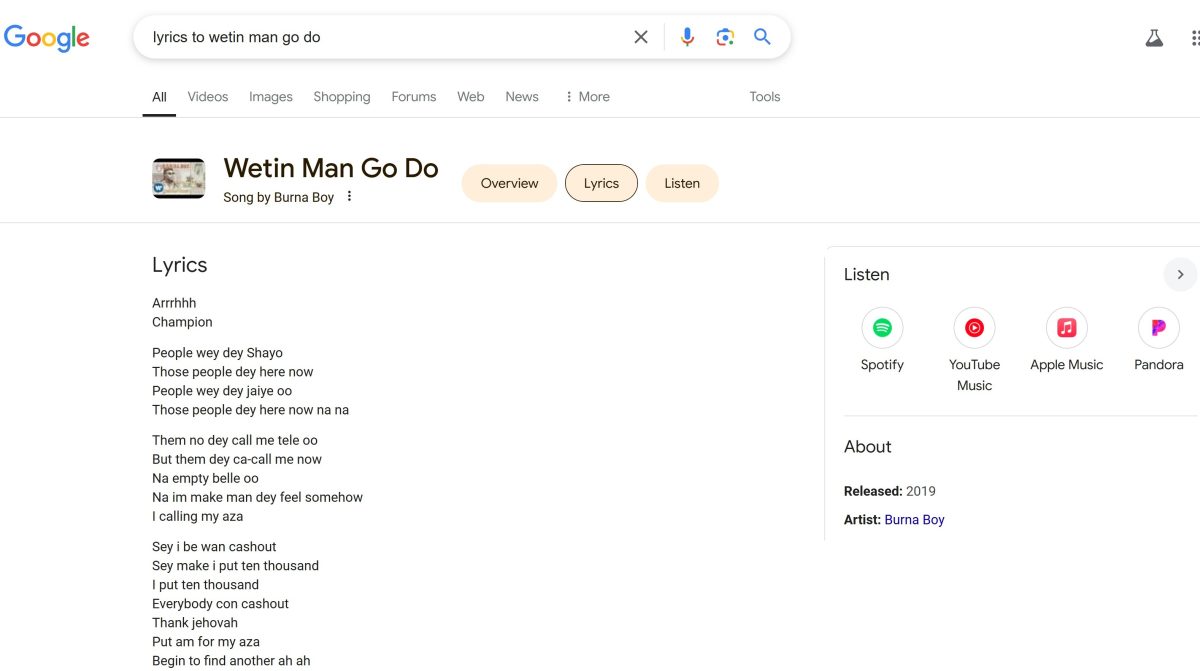This screenshot has height=671, width=1200.
Task: Expand the More search filters menu
Action: (587, 97)
